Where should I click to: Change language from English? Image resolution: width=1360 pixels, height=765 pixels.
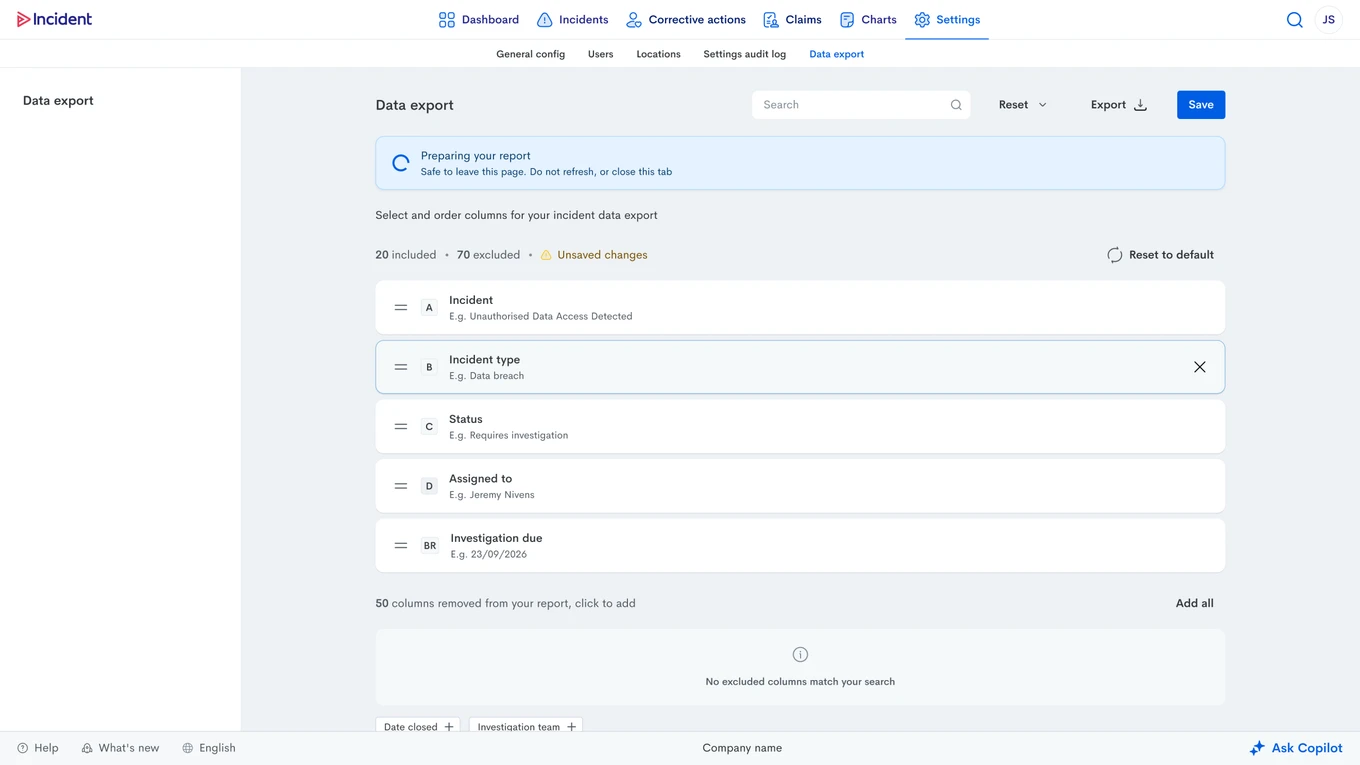(209, 748)
